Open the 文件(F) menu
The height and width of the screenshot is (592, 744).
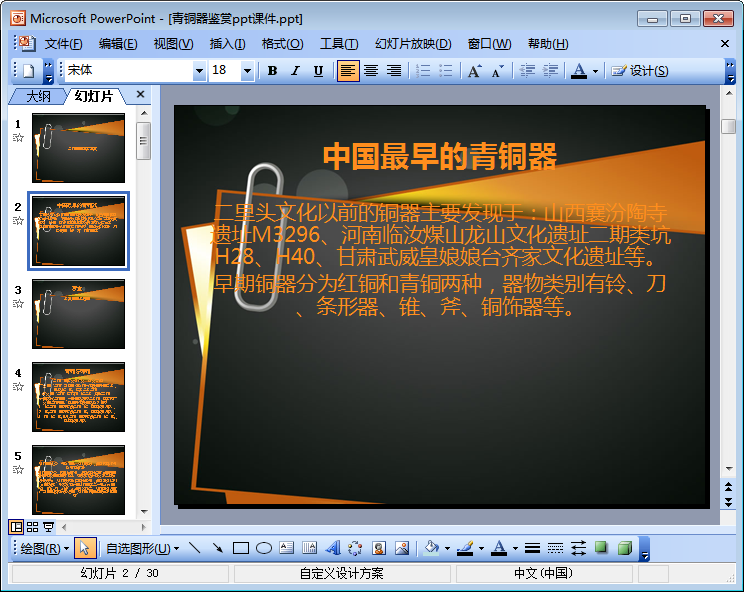click(63, 44)
